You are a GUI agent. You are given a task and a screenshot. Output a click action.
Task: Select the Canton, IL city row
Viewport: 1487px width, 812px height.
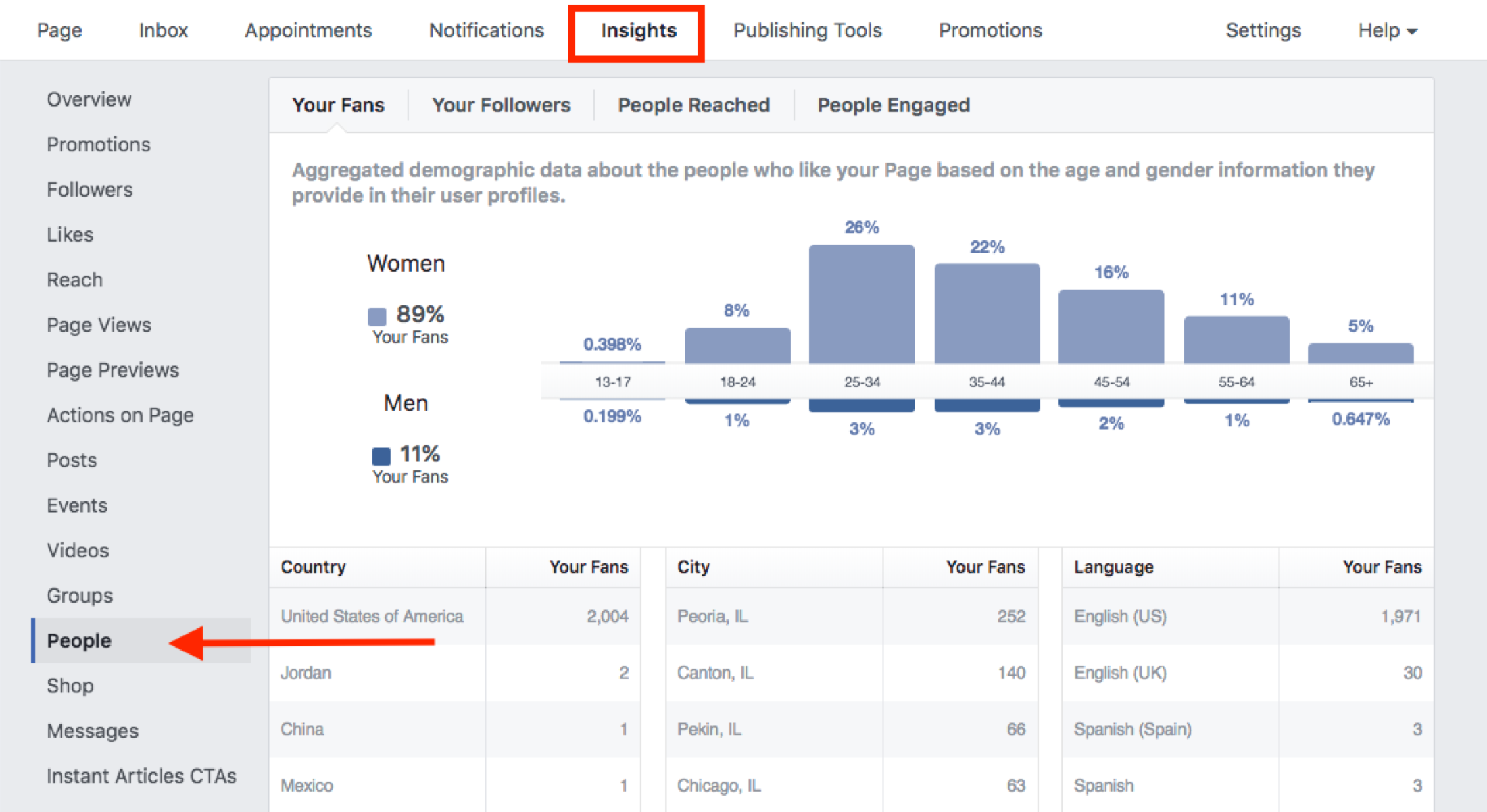point(852,673)
